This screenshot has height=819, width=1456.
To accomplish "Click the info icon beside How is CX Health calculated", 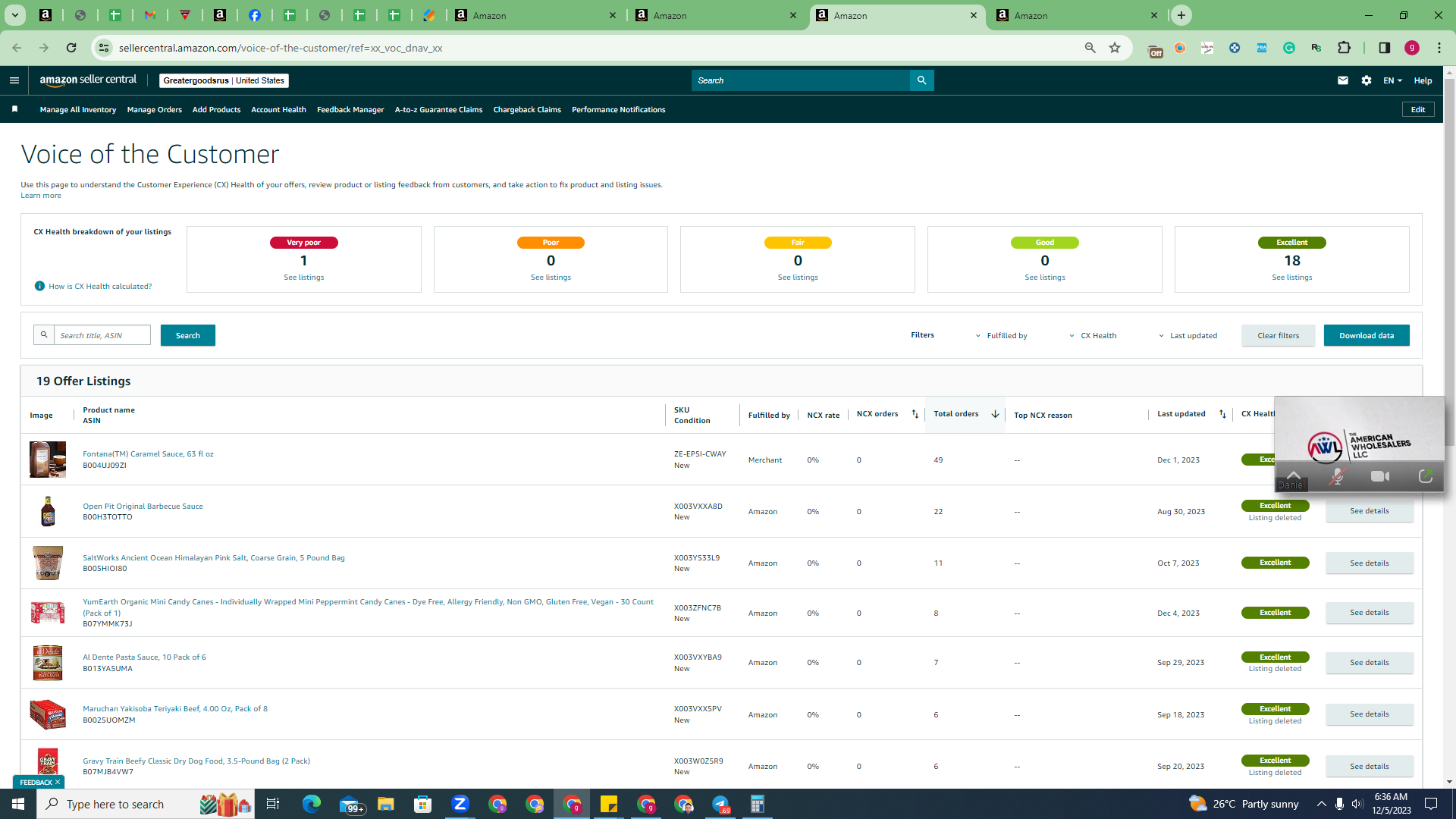I will (x=39, y=286).
